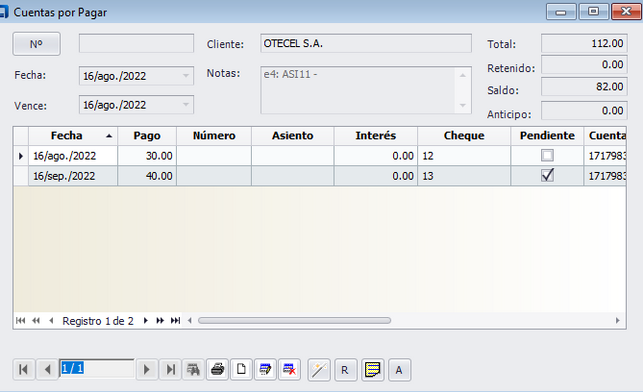Select the row indicator of the first row

(21, 156)
